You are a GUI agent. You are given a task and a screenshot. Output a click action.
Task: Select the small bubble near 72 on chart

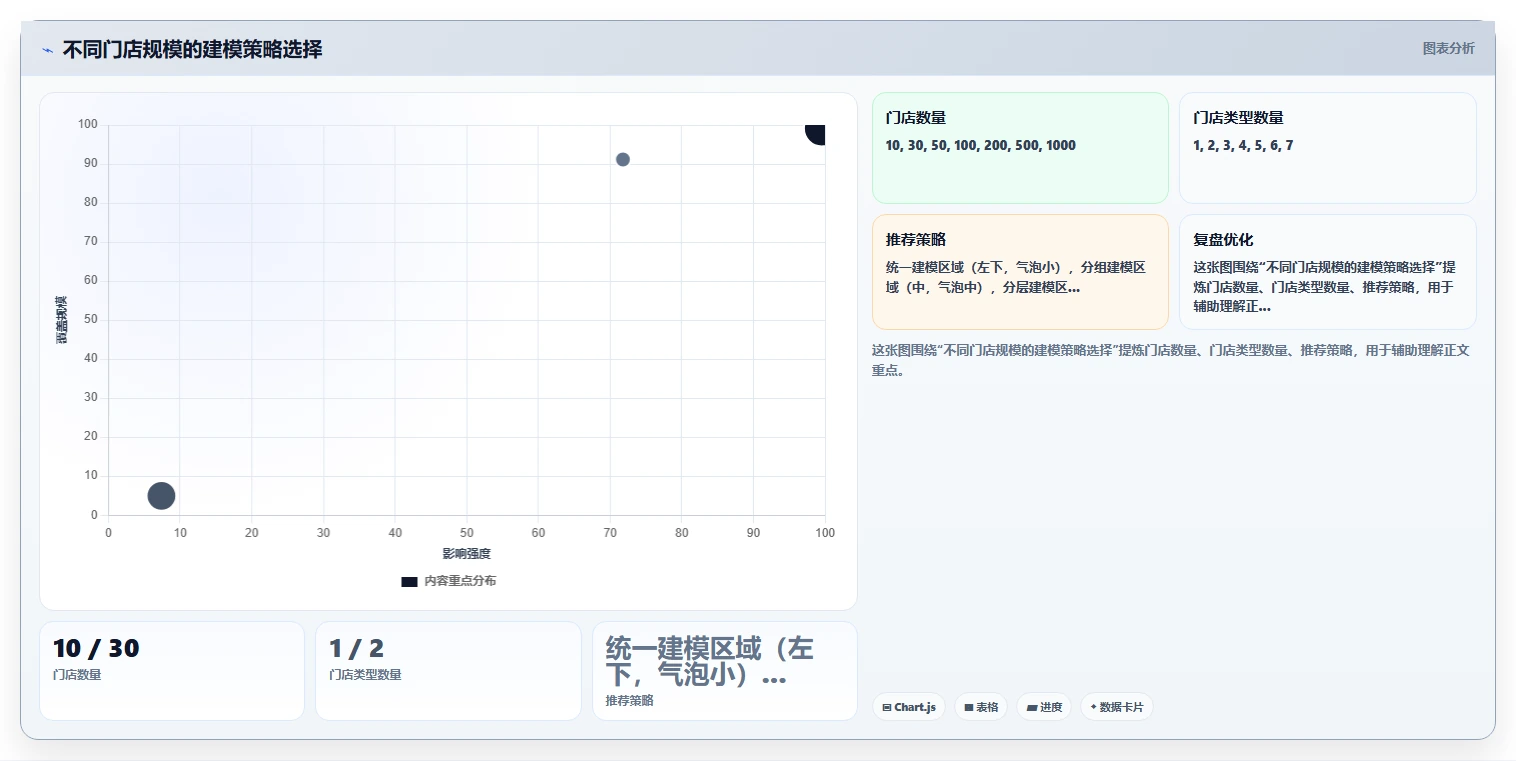pos(623,159)
